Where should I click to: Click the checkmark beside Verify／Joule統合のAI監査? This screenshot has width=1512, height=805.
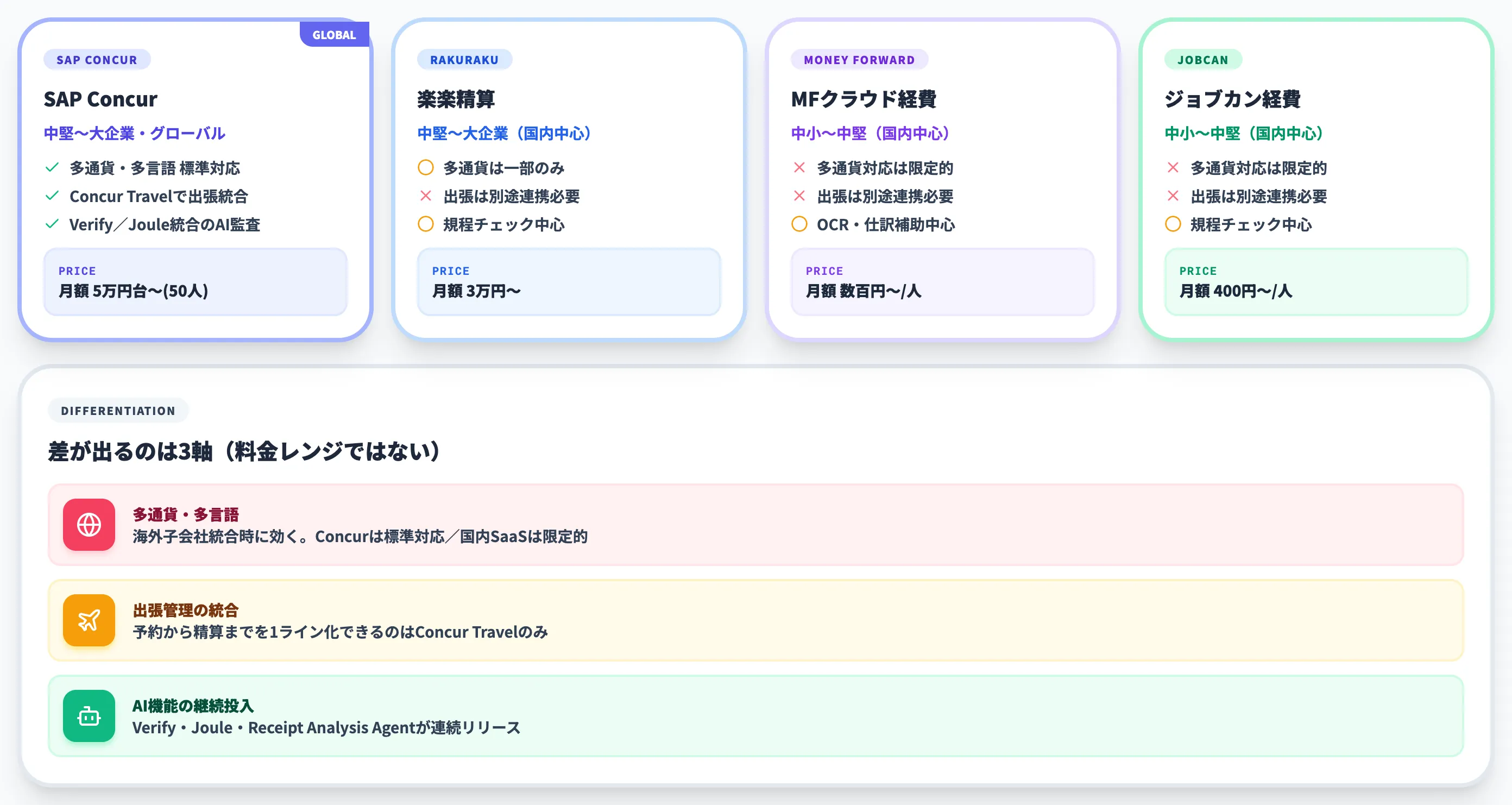coord(52,224)
